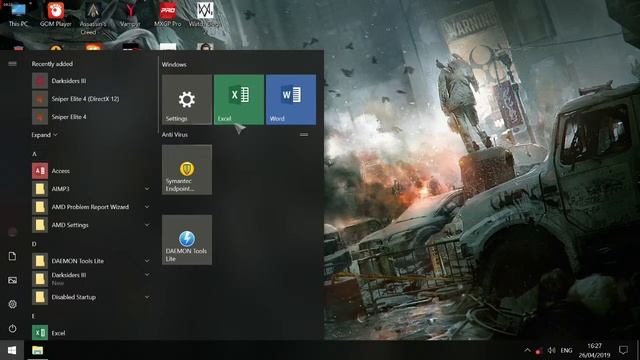Expand the Recently added list

tap(44, 135)
